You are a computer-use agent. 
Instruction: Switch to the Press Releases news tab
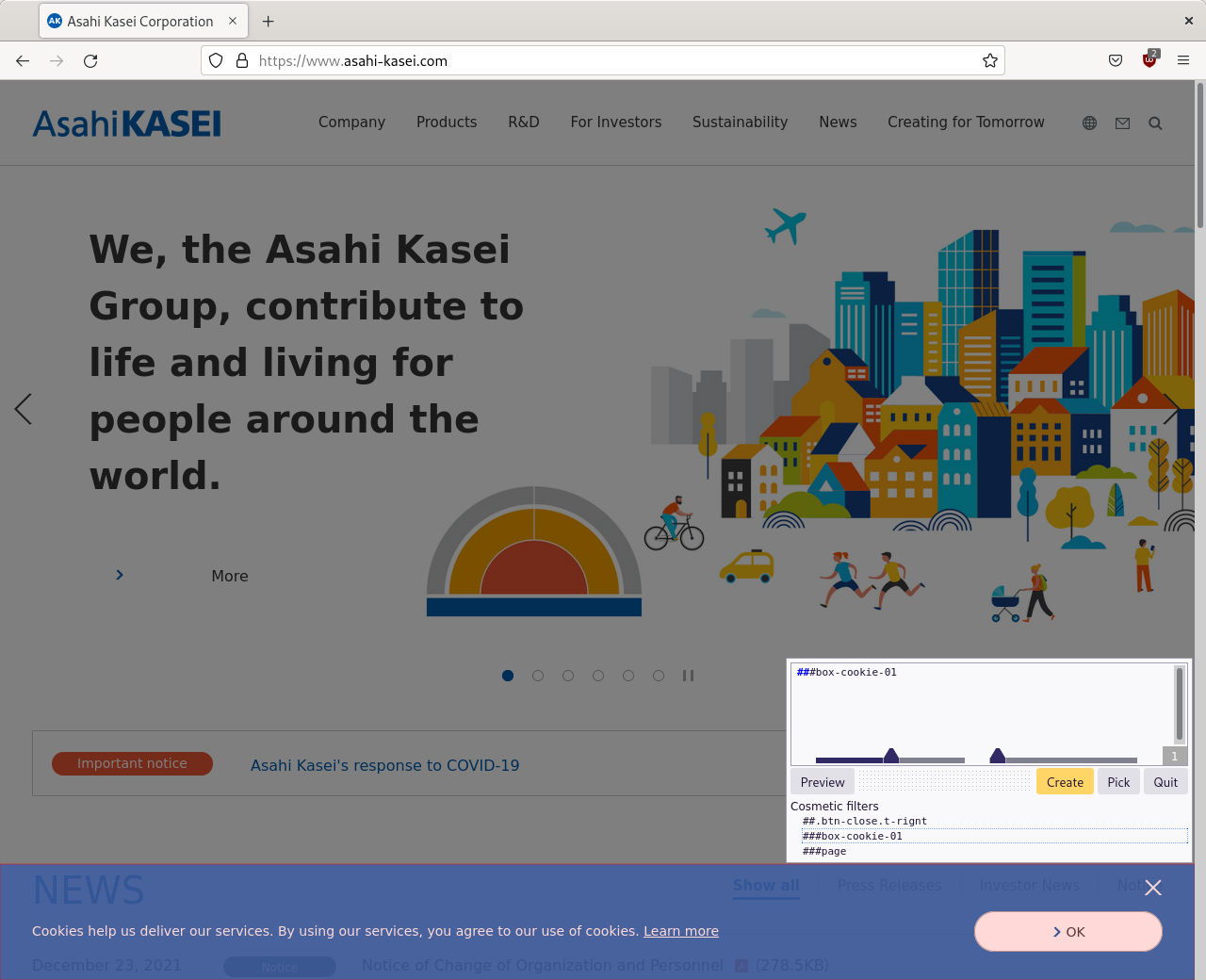click(x=889, y=885)
